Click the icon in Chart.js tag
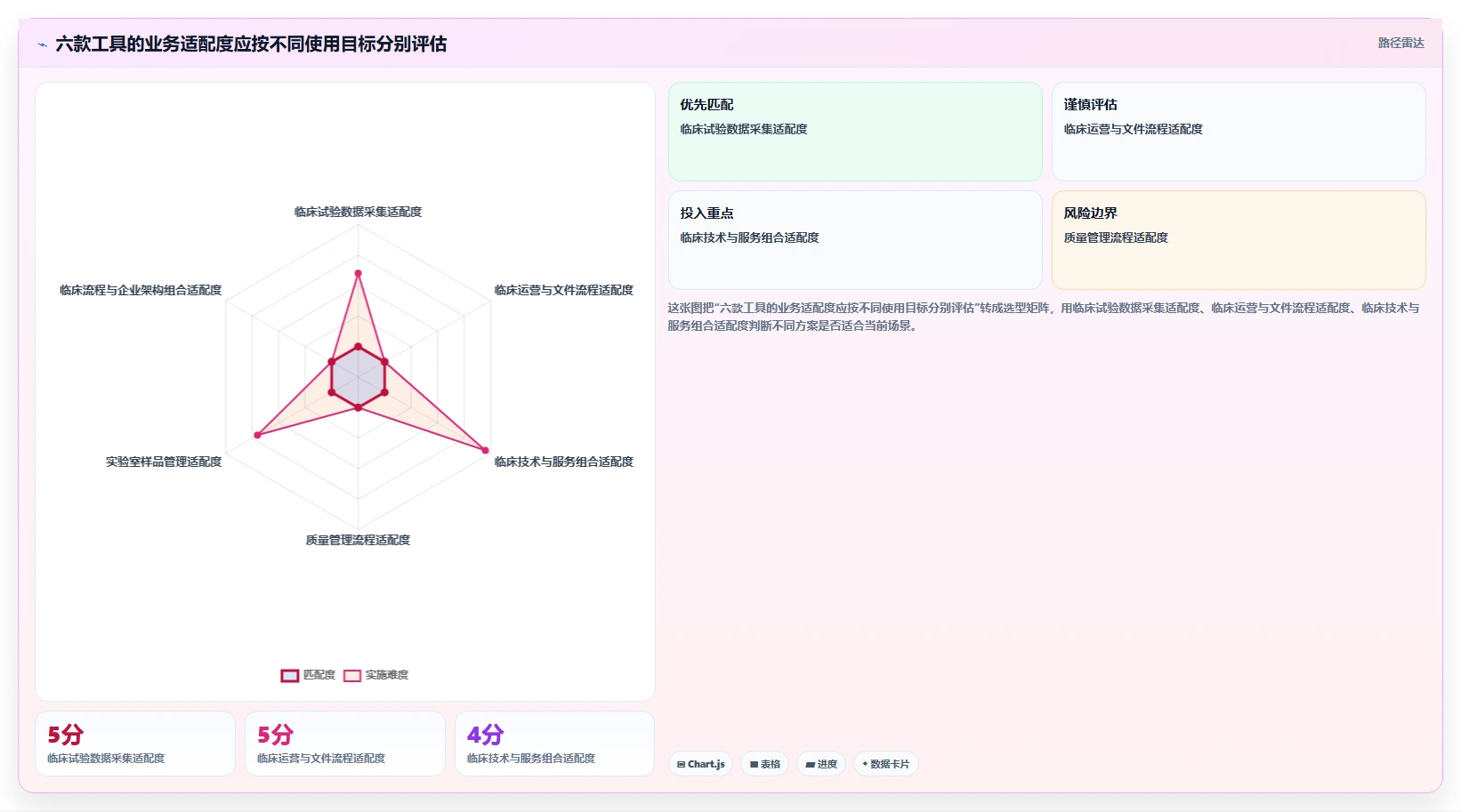The height and width of the screenshot is (812, 1461). (x=681, y=765)
